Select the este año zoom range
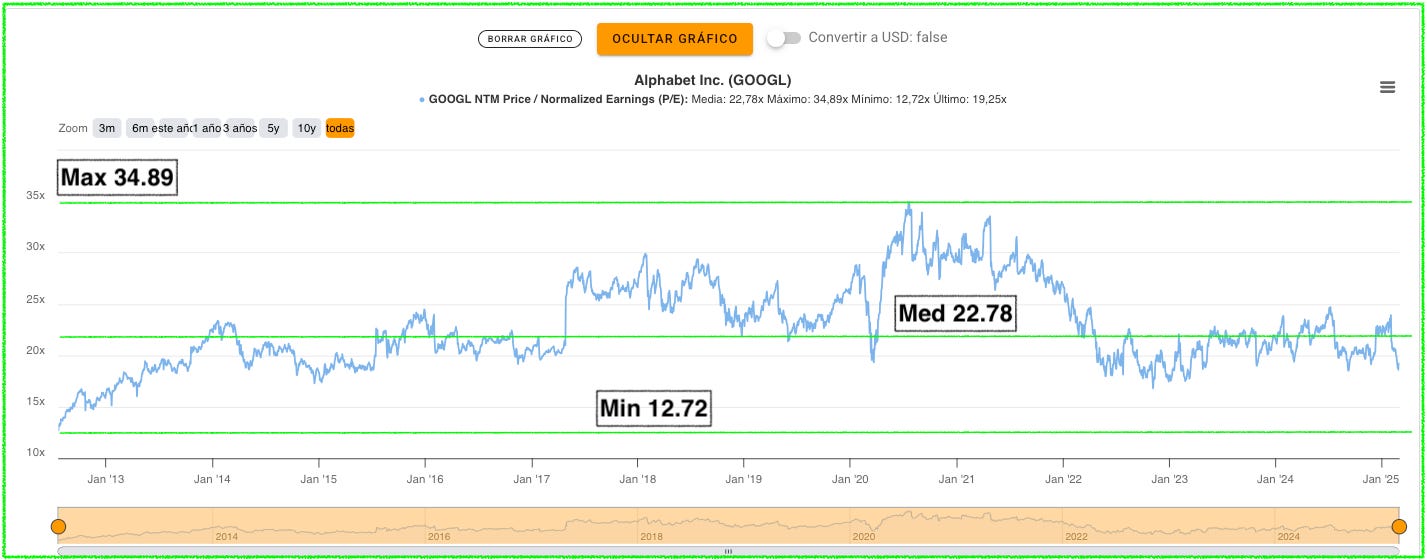 point(172,128)
